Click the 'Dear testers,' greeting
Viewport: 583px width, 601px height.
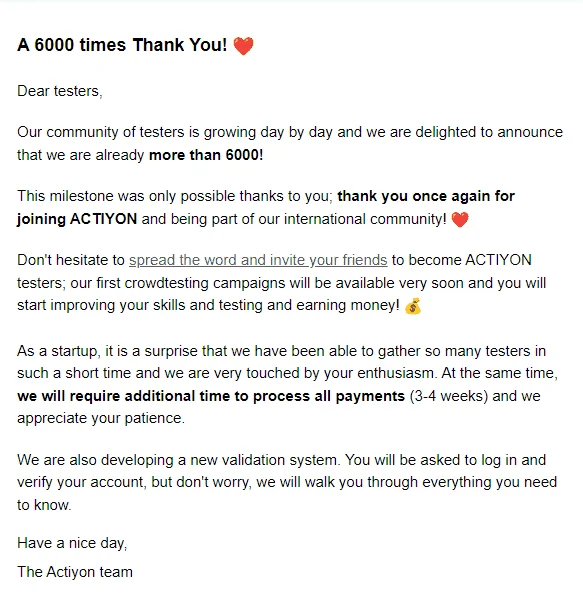pos(60,91)
